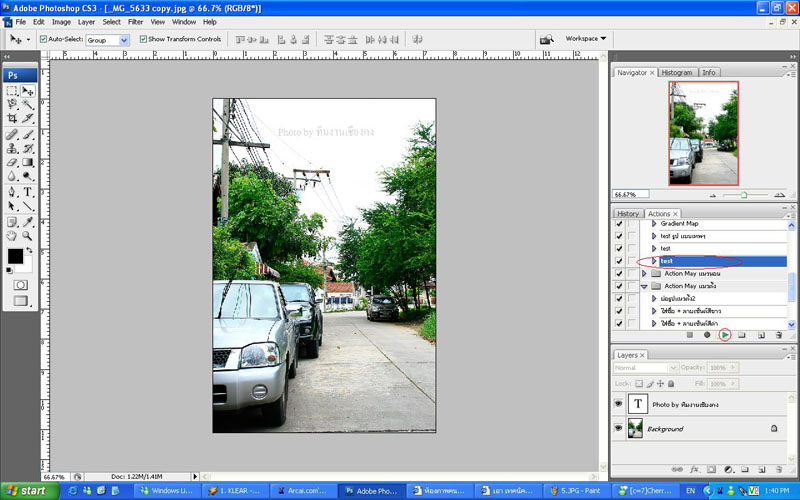
Task: Select the Magic Wand tool
Action: pyautogui.click(x=28, y=105)
